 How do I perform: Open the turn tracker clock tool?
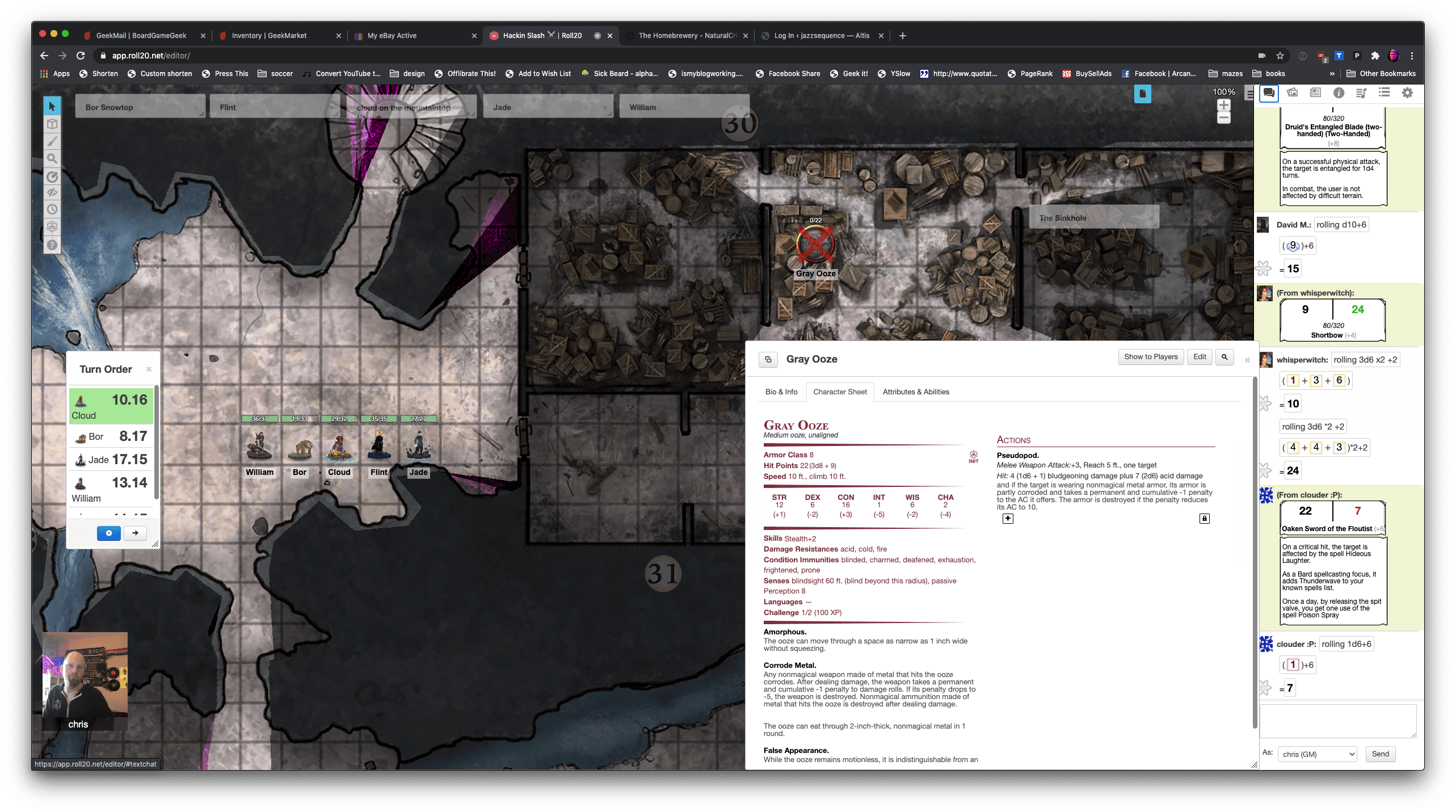[x=52, y=209]
